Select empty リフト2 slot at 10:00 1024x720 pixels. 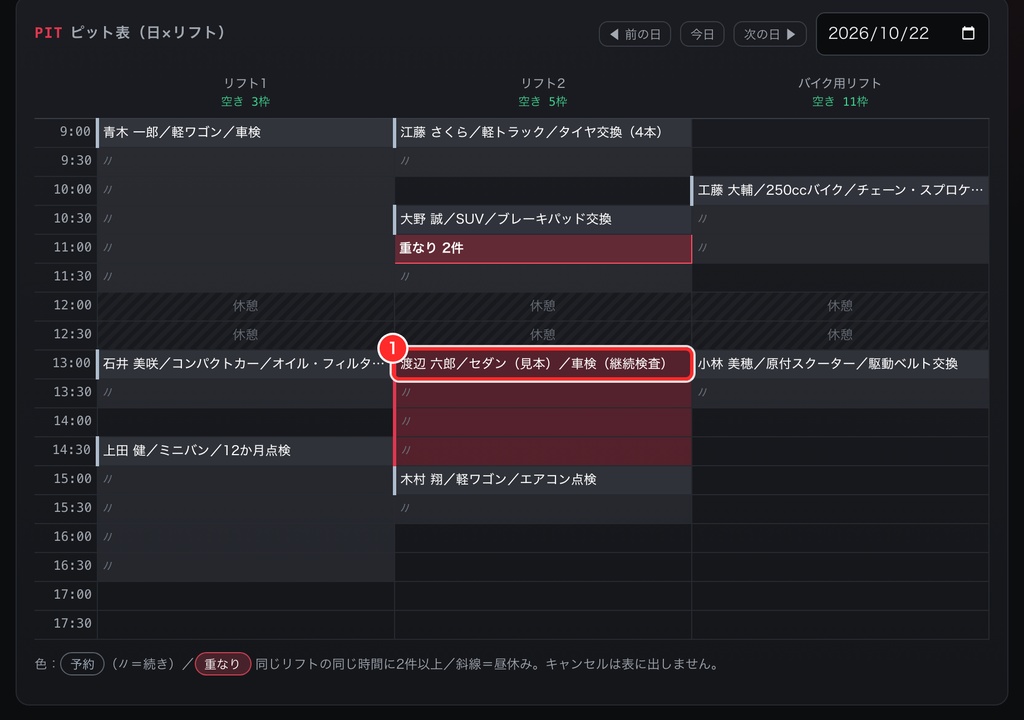pos(543,191)
